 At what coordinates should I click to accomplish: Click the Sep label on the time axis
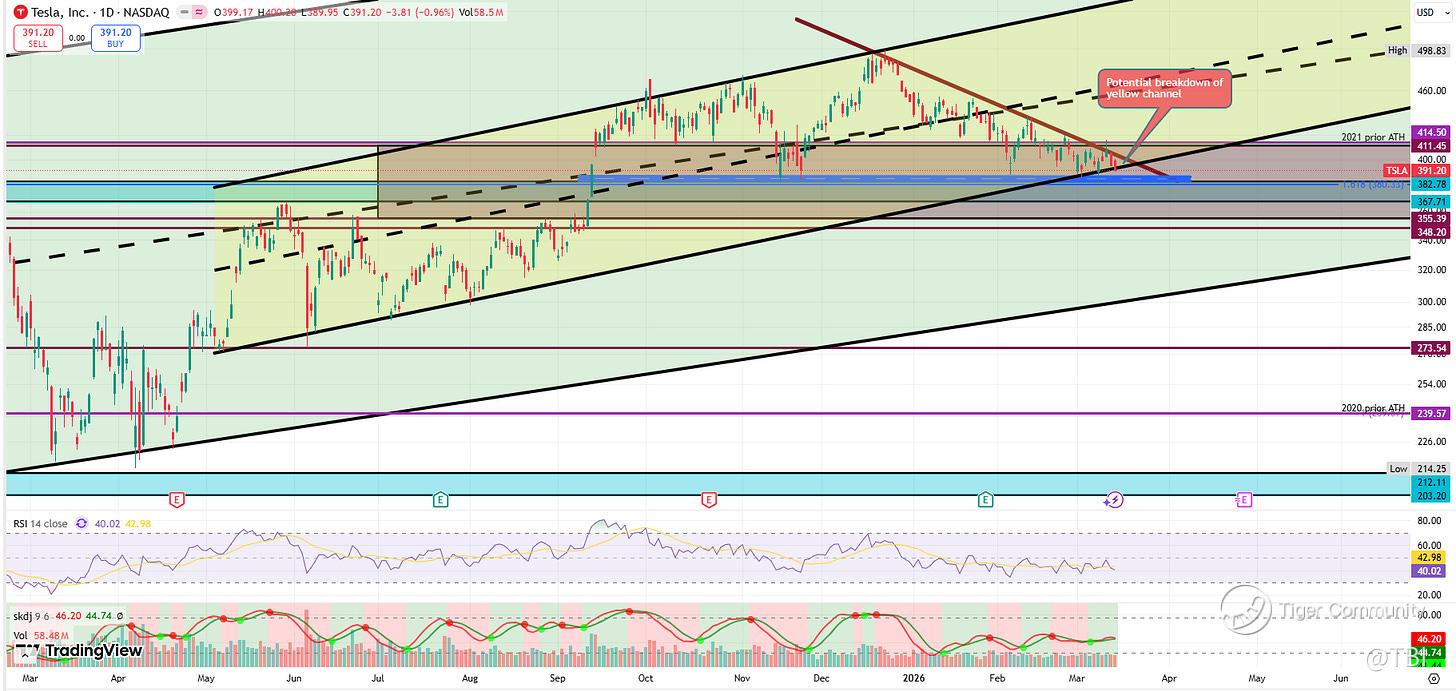tap(559, 678)
